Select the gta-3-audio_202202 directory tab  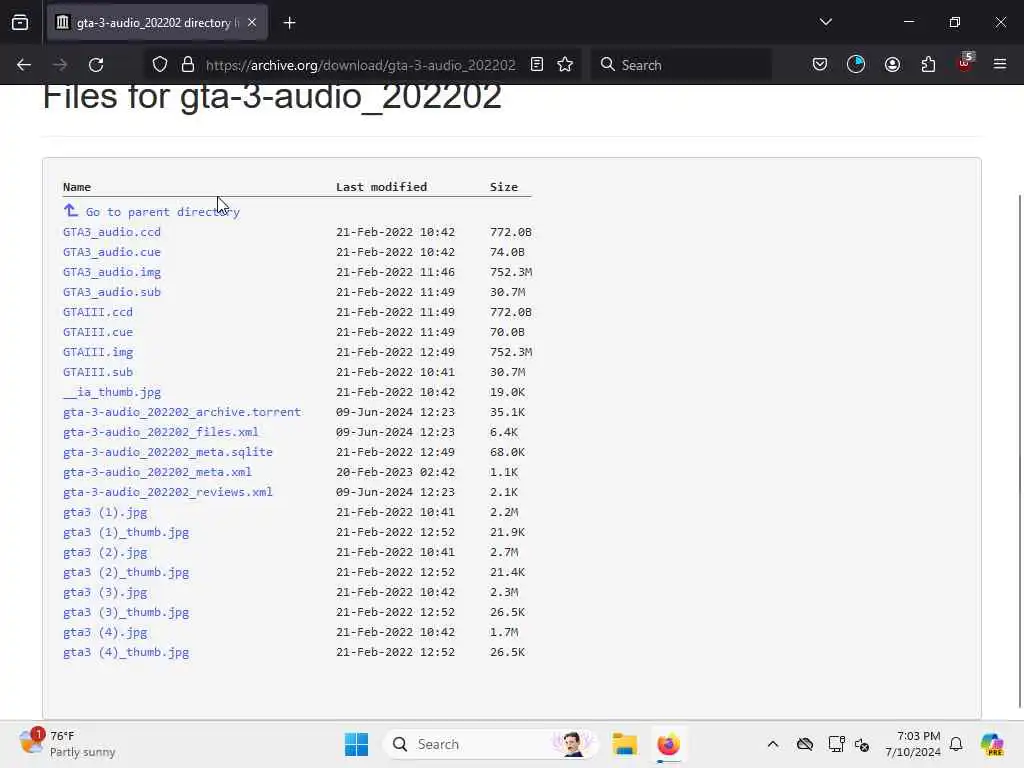[157, 23]
